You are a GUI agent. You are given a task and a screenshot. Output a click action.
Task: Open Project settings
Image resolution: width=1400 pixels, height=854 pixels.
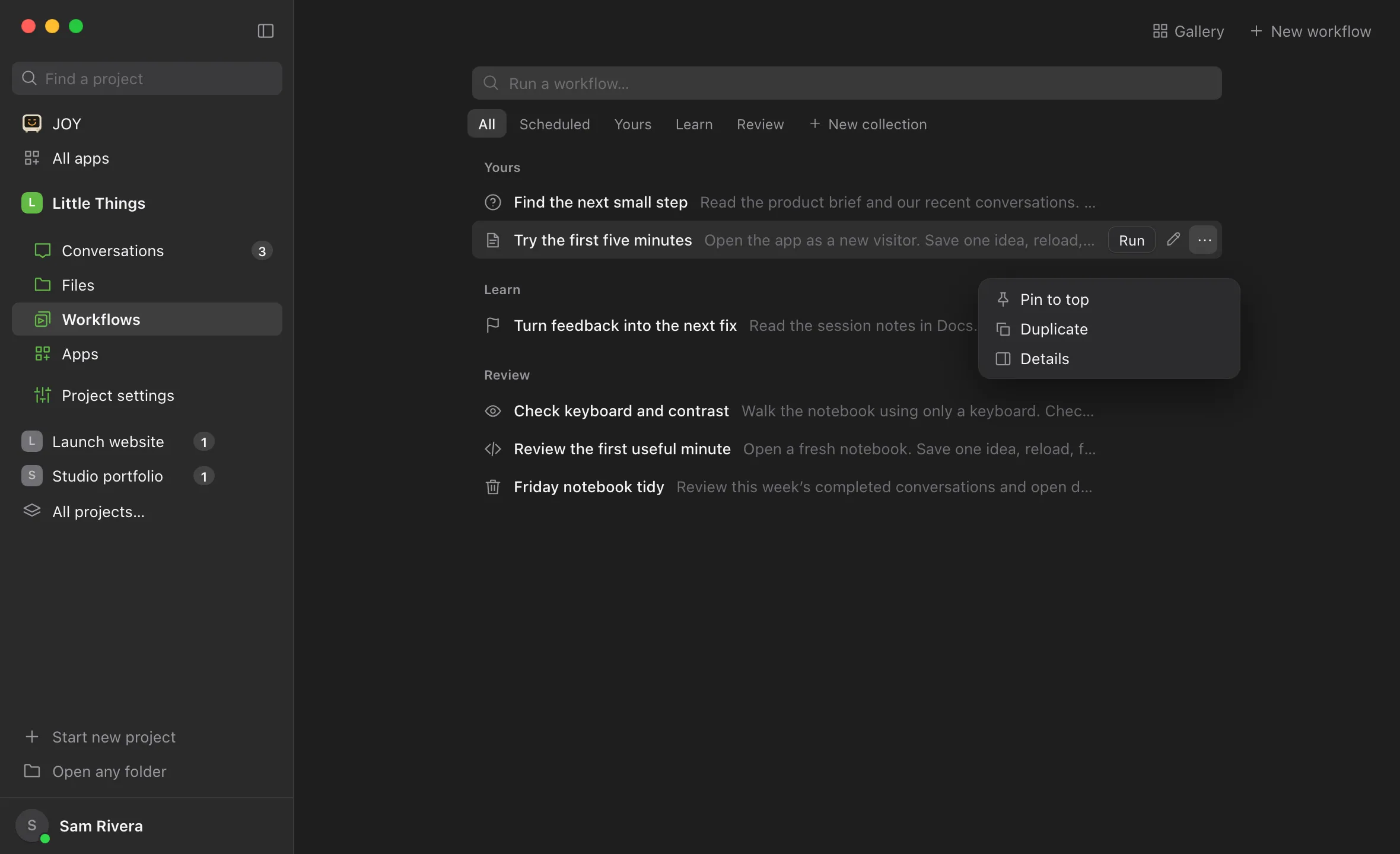(x=147, y=395)
